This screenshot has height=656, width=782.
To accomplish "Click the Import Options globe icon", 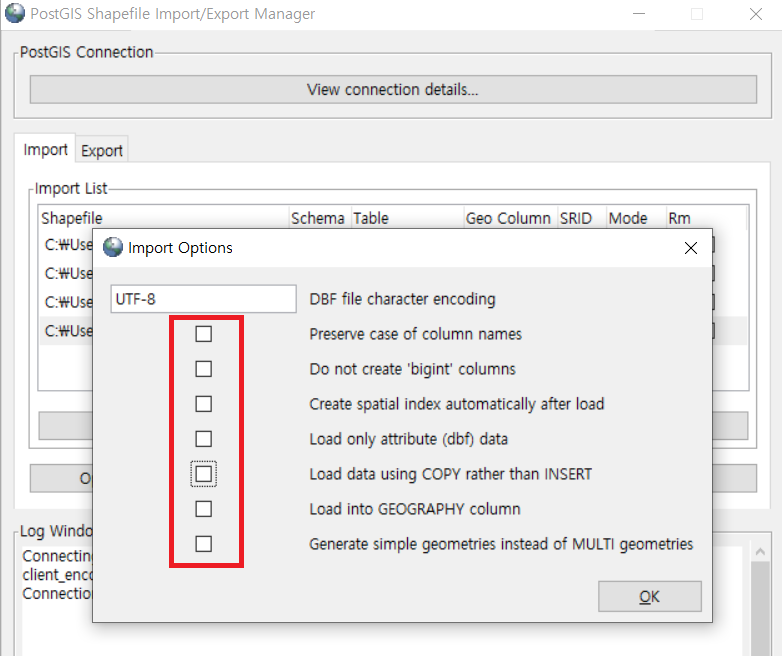I will pos(113,247).
